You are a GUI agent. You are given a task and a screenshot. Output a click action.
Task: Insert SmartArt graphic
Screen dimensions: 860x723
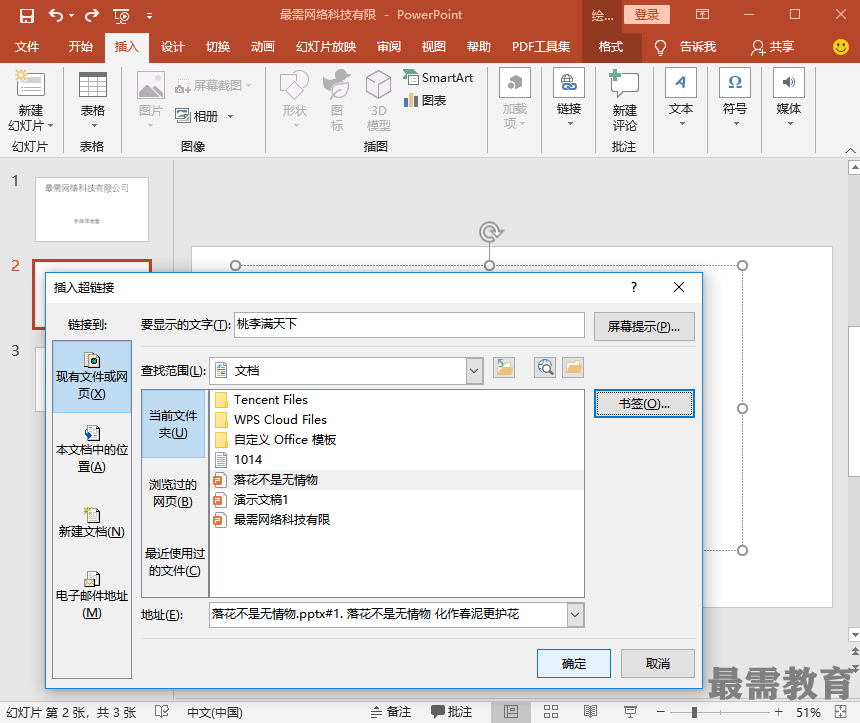[x=438, y=78]
